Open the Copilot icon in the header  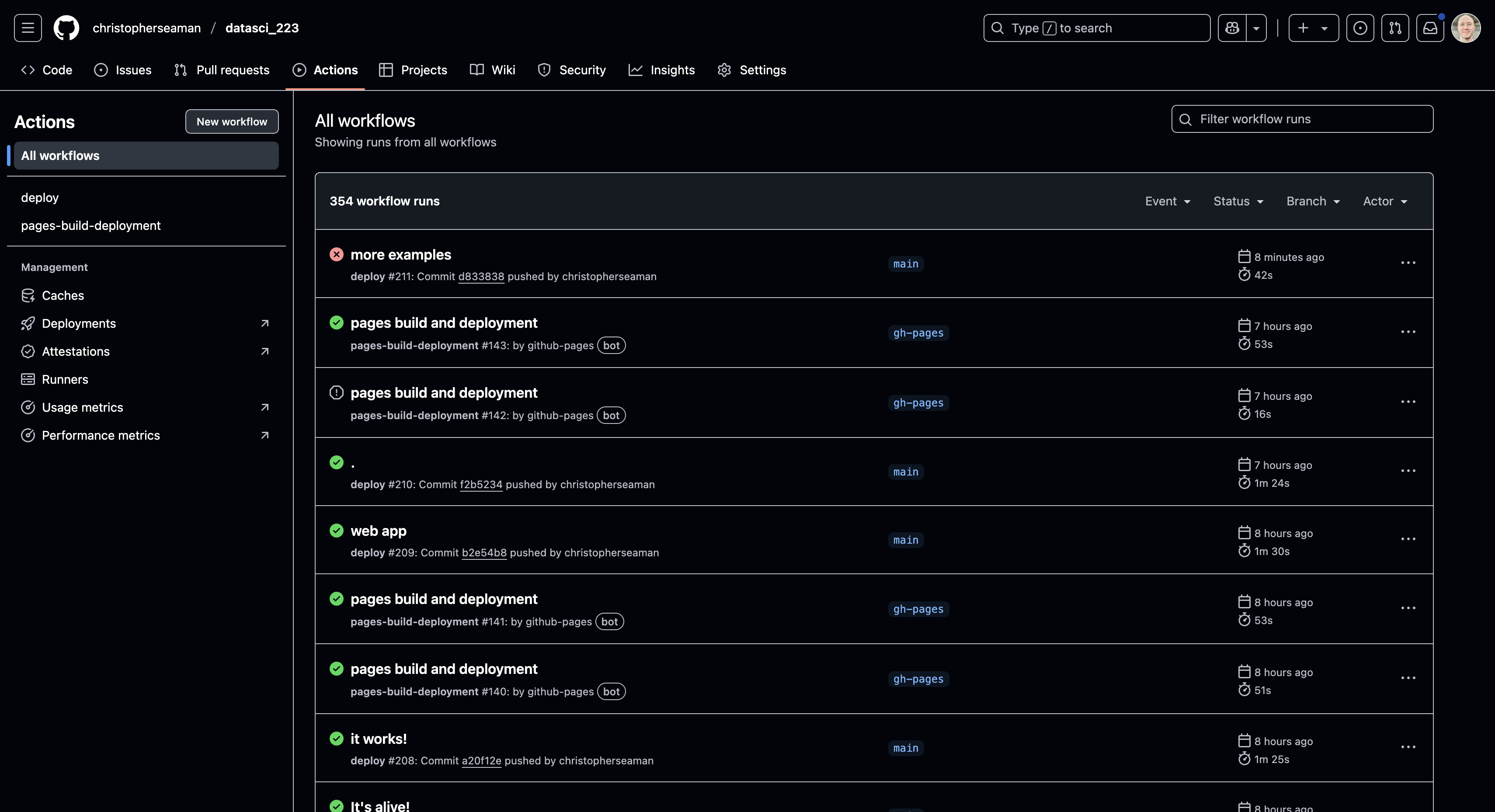[1231, 27]
